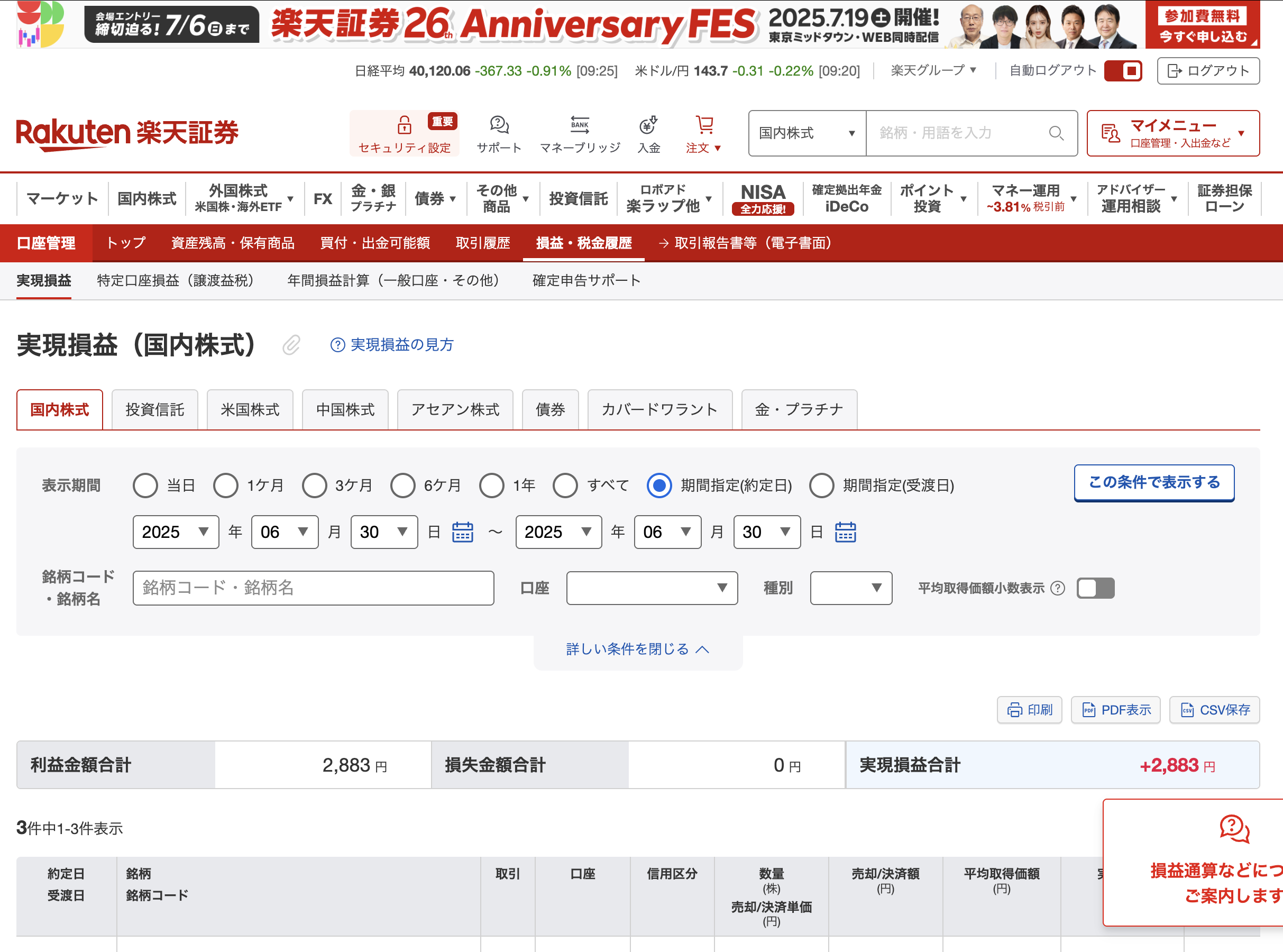Click help icon for 平均取得価額小数表示

pos(1058,588)
